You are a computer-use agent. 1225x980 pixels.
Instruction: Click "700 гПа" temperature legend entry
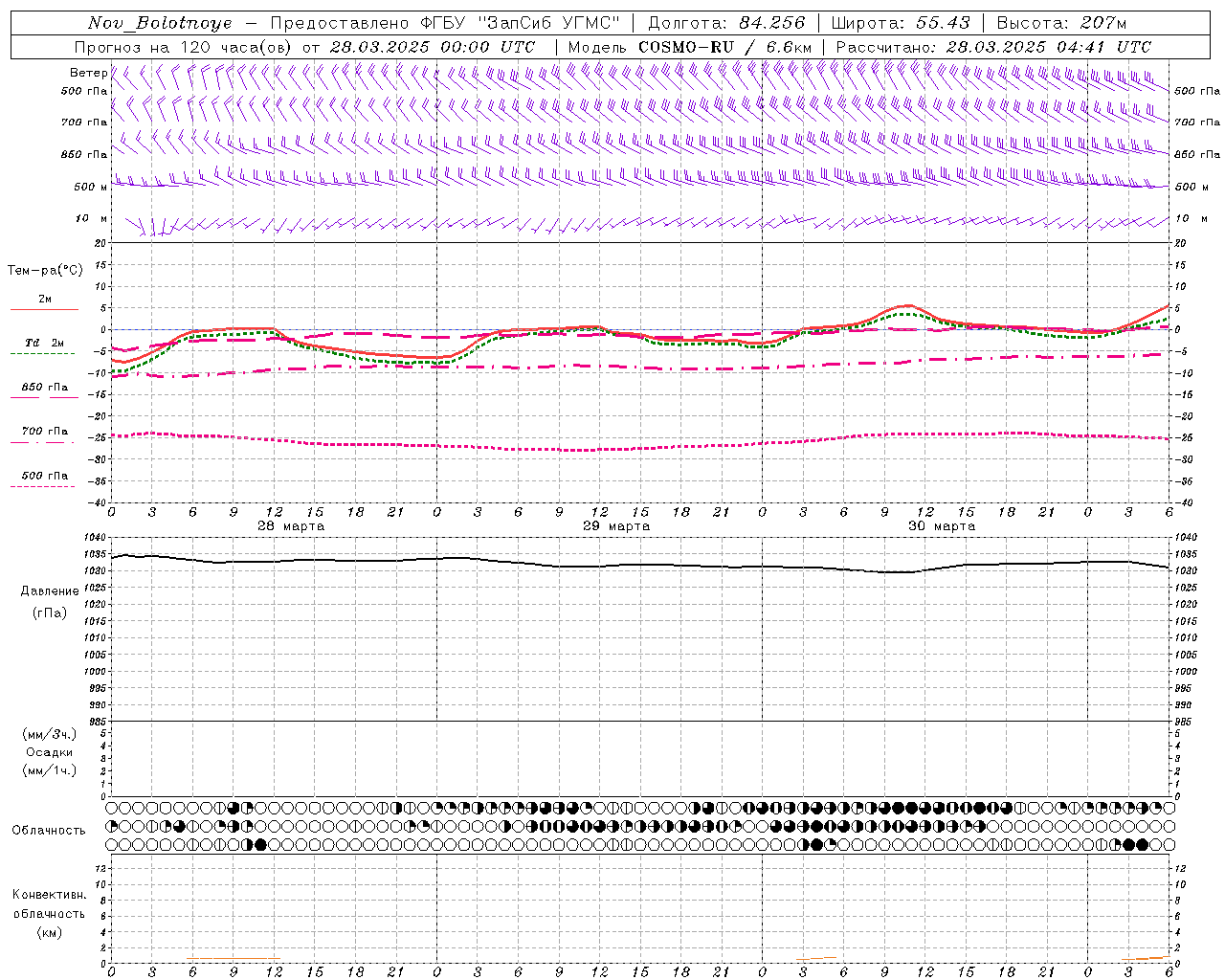[45, 432]
